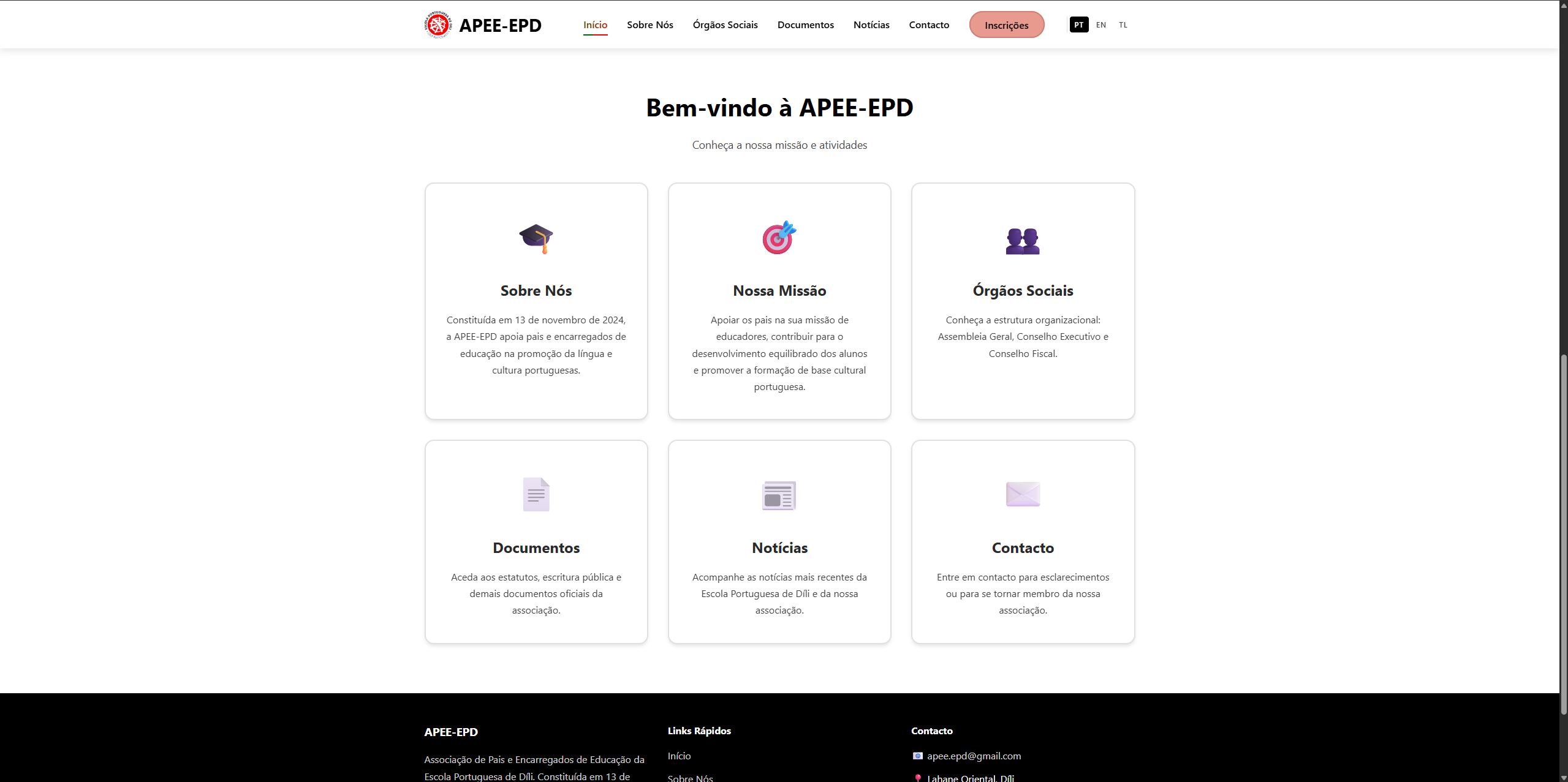1568x782 pixels.
Task: Switch language to EN
Action: point(1101,24)
